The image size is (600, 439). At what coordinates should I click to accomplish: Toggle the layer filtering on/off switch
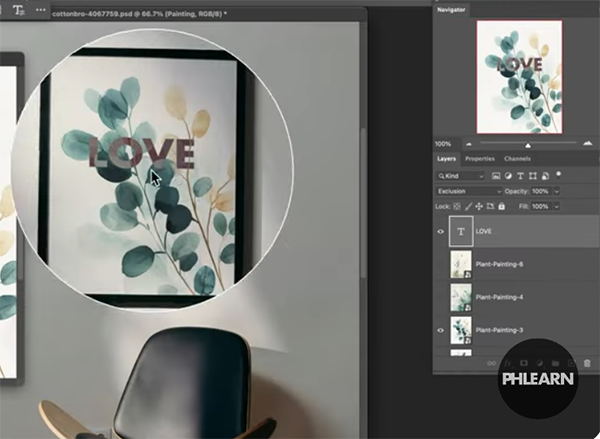558,175
